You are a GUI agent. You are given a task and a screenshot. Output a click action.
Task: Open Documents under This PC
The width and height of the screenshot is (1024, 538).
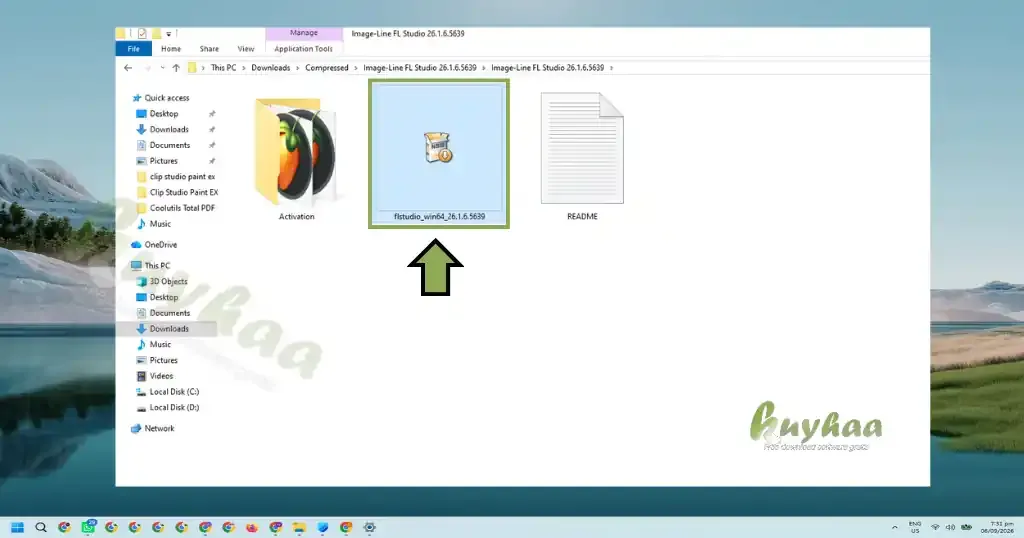[x=169, y=313]
